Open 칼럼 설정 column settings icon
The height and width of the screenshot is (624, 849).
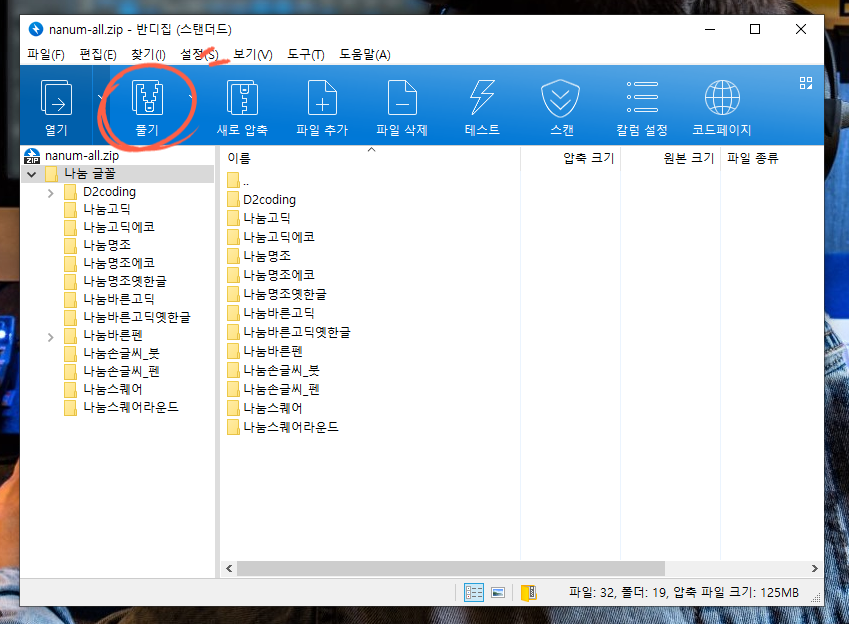point(642,97)
